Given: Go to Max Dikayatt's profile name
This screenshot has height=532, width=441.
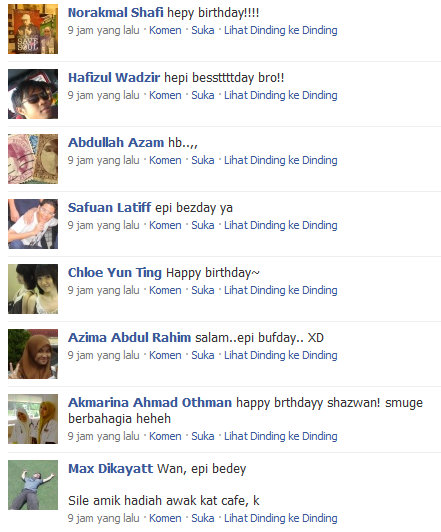Looking at the screenshot, I should (x=111, y=469).
